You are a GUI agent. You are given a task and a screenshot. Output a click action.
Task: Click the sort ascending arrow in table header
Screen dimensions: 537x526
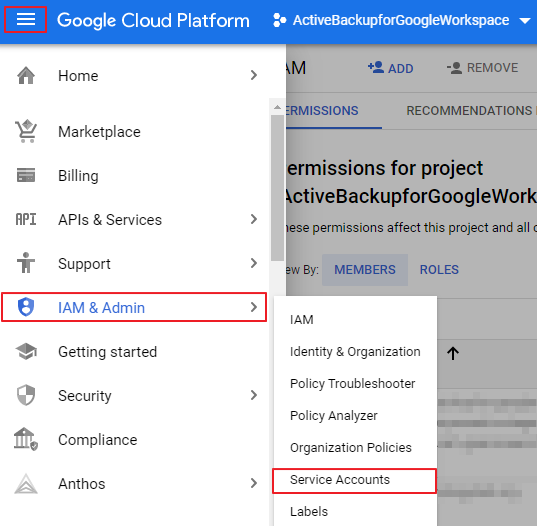click(x=453, y=353)
